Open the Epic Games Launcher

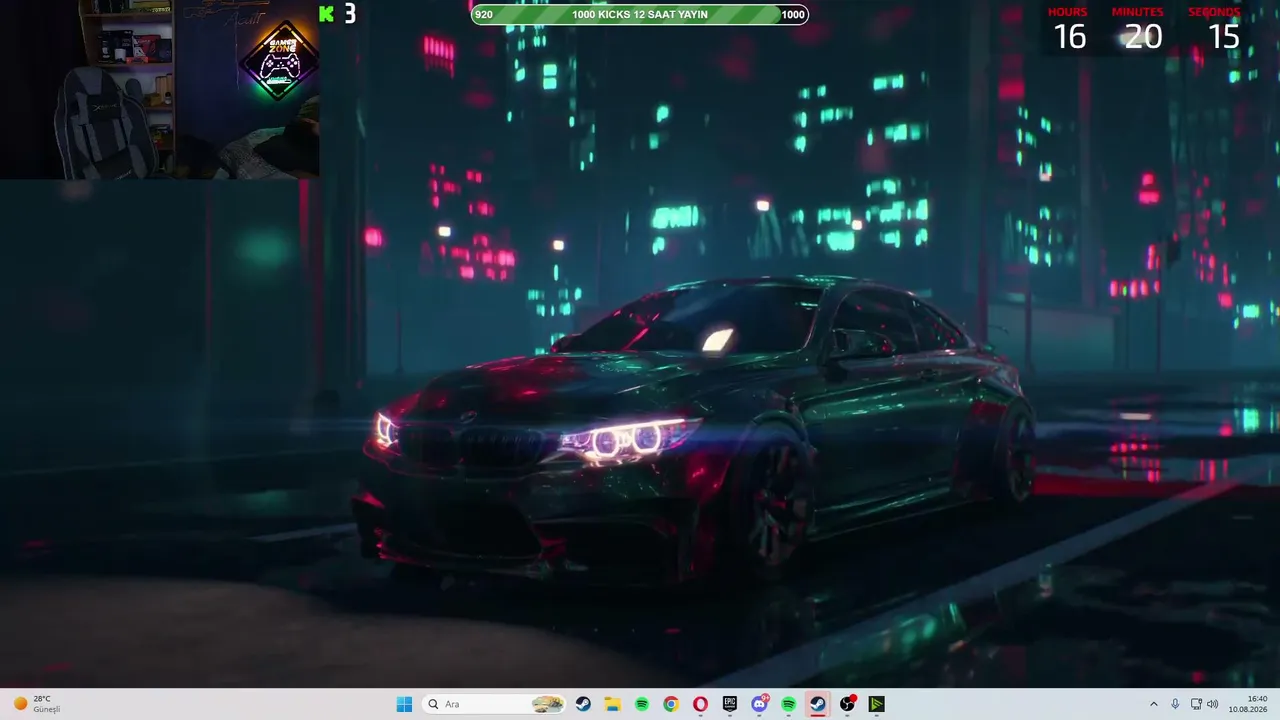[730, 704]
